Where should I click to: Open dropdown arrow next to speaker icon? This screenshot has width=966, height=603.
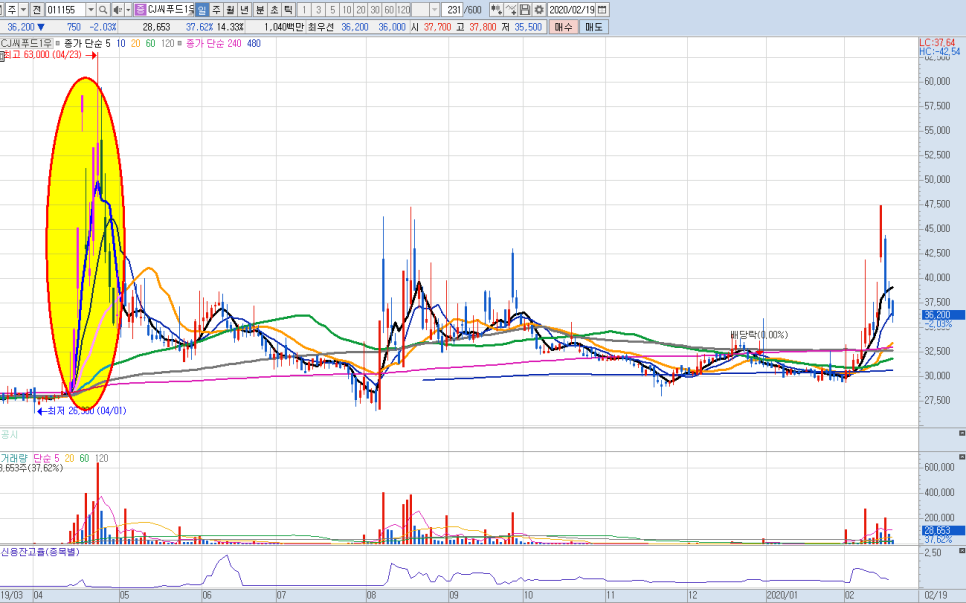pos(128,9)
